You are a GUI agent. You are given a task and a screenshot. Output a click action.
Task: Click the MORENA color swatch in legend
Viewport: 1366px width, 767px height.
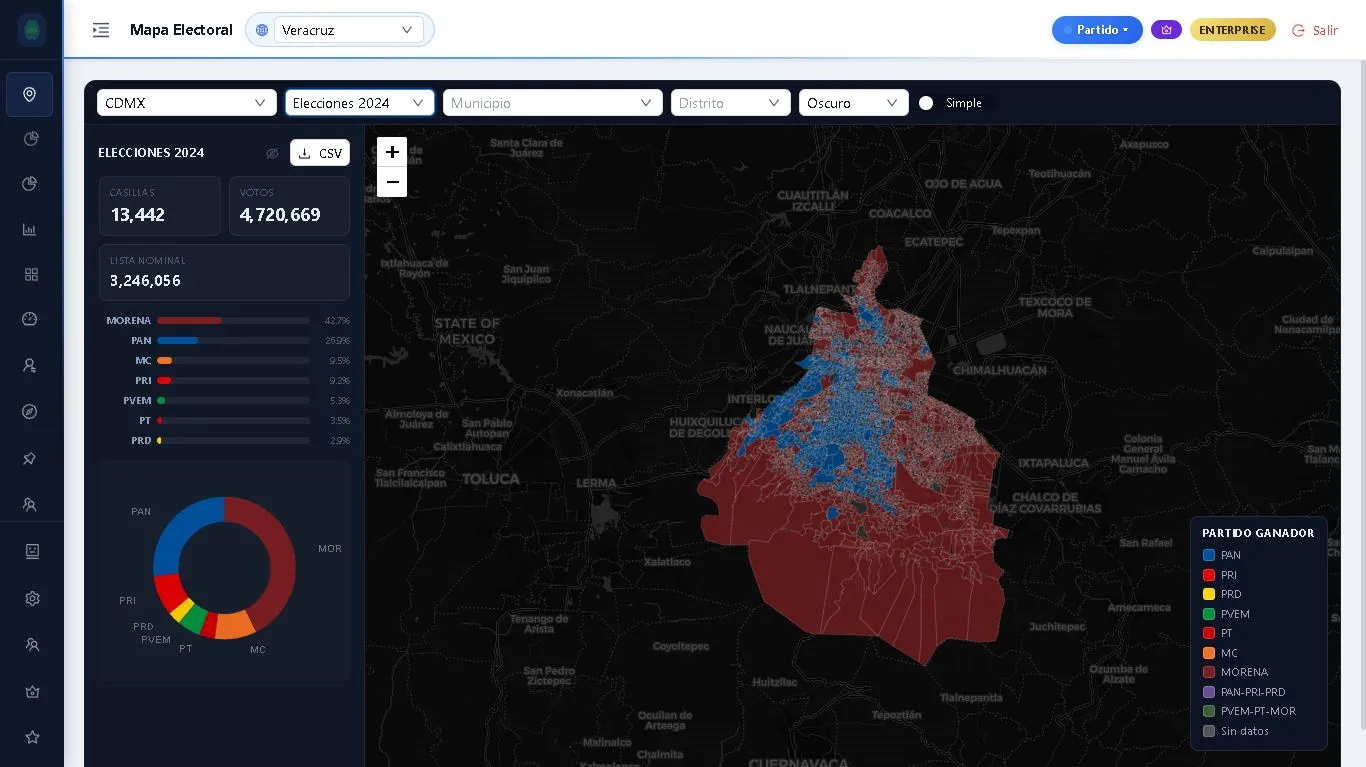click(x=1209, y=672)
